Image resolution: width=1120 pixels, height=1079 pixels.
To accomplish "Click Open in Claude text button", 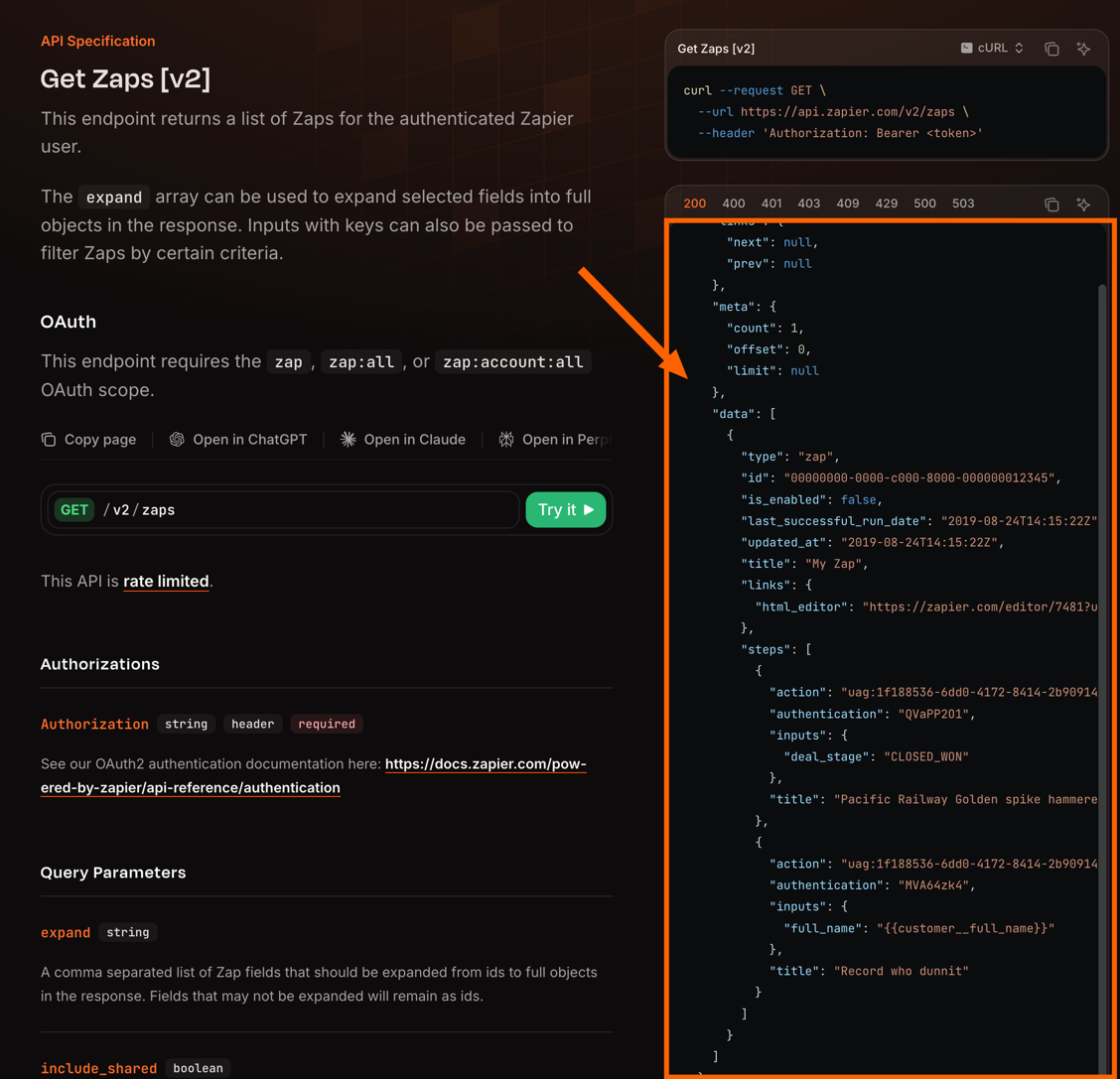I will pyautogui.click(x=414, y=440).
